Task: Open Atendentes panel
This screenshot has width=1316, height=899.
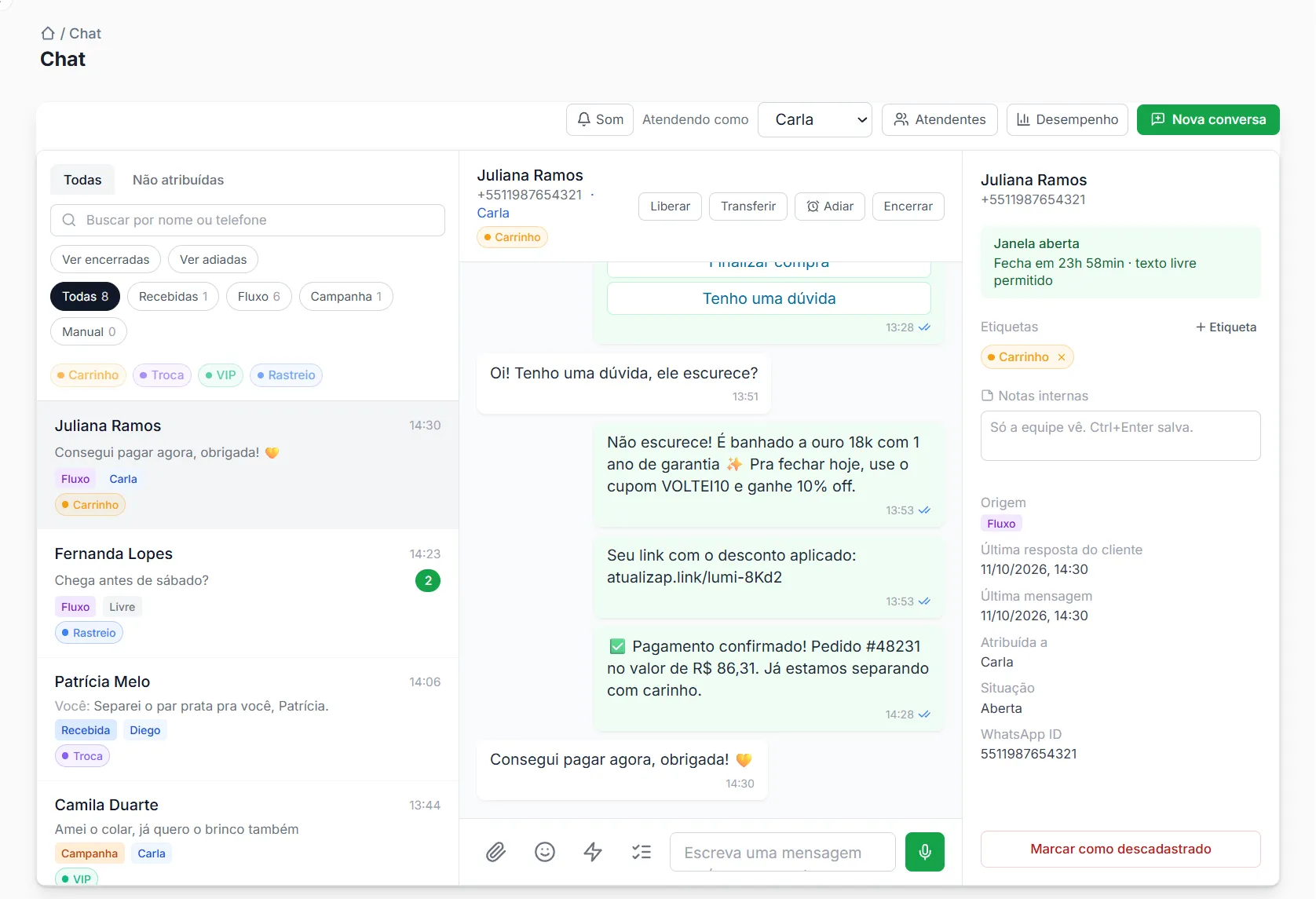Action: [x=940, y=119]
